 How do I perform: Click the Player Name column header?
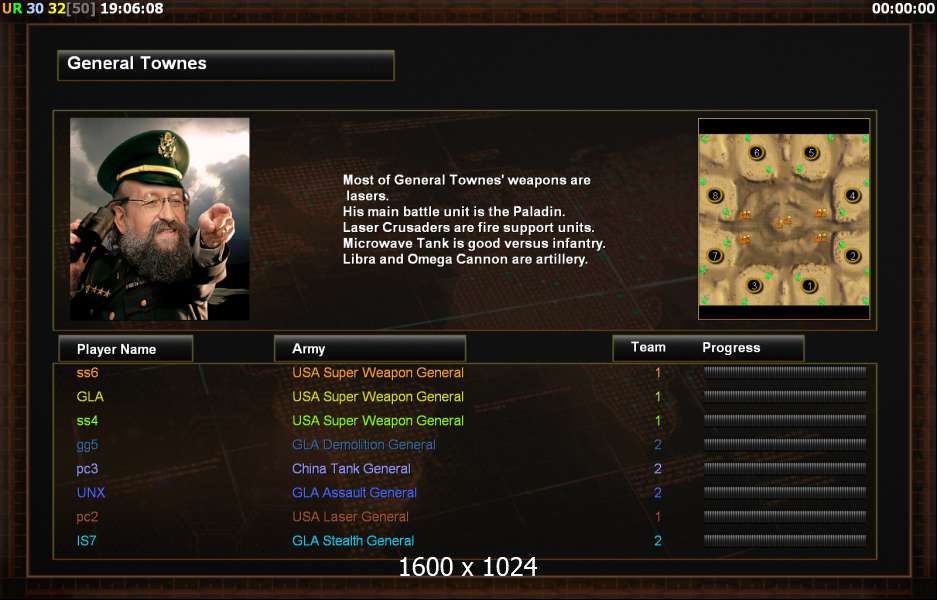125,348
